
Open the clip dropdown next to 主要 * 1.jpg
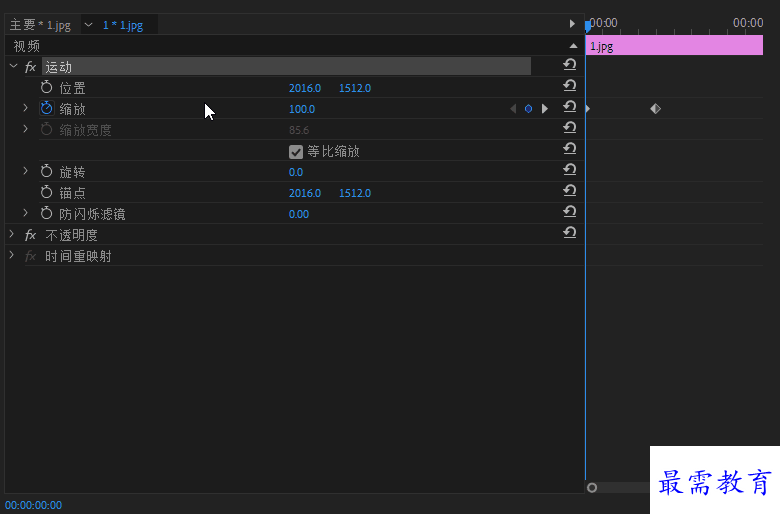pos(89,25)
